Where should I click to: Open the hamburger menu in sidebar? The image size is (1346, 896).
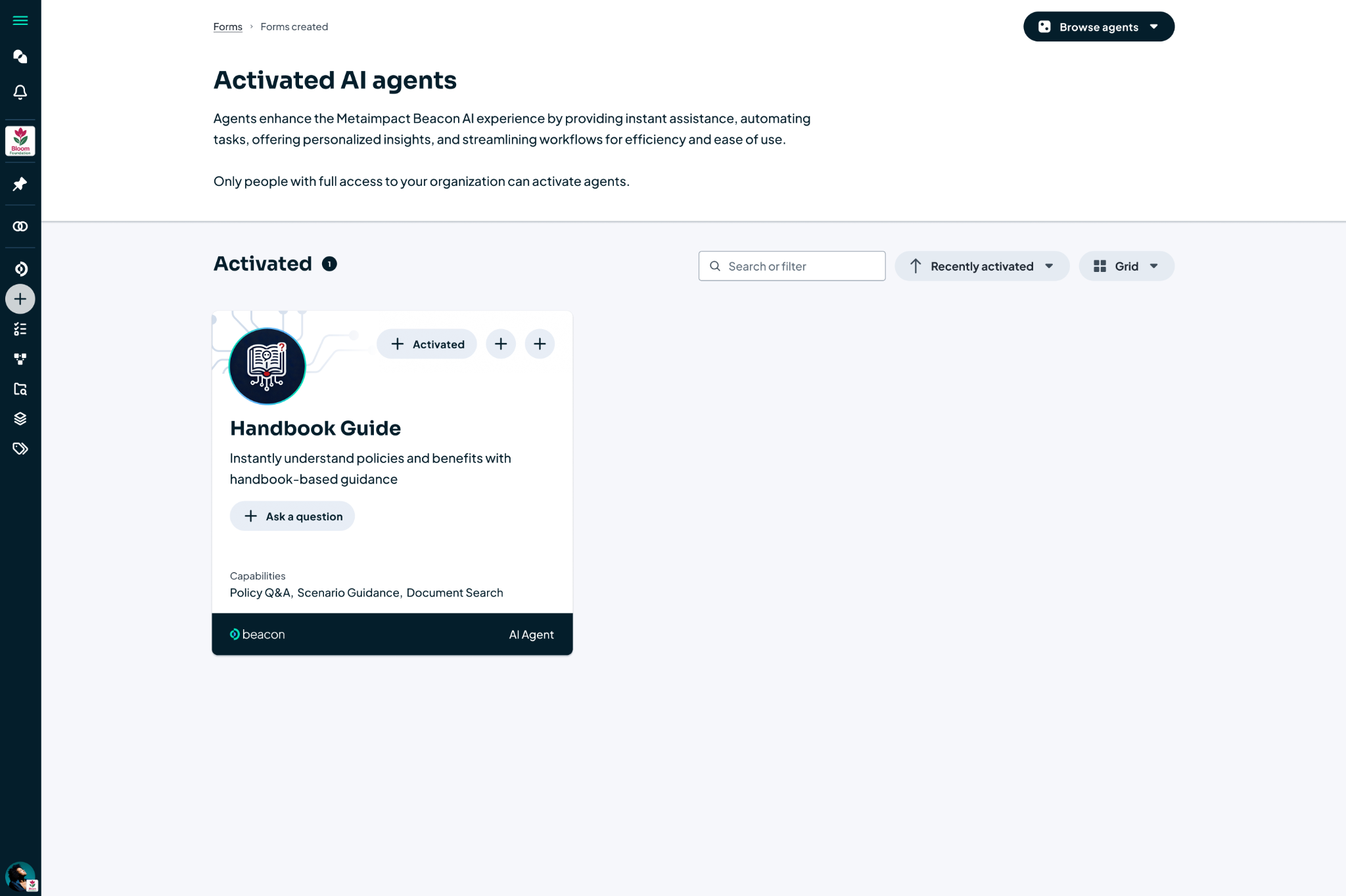[20, 20]
